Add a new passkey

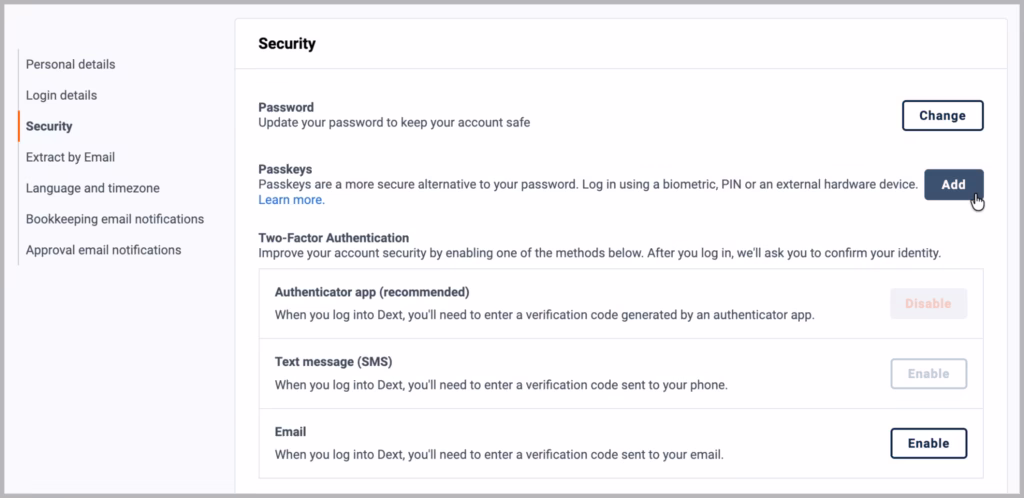tap(953, 185)
